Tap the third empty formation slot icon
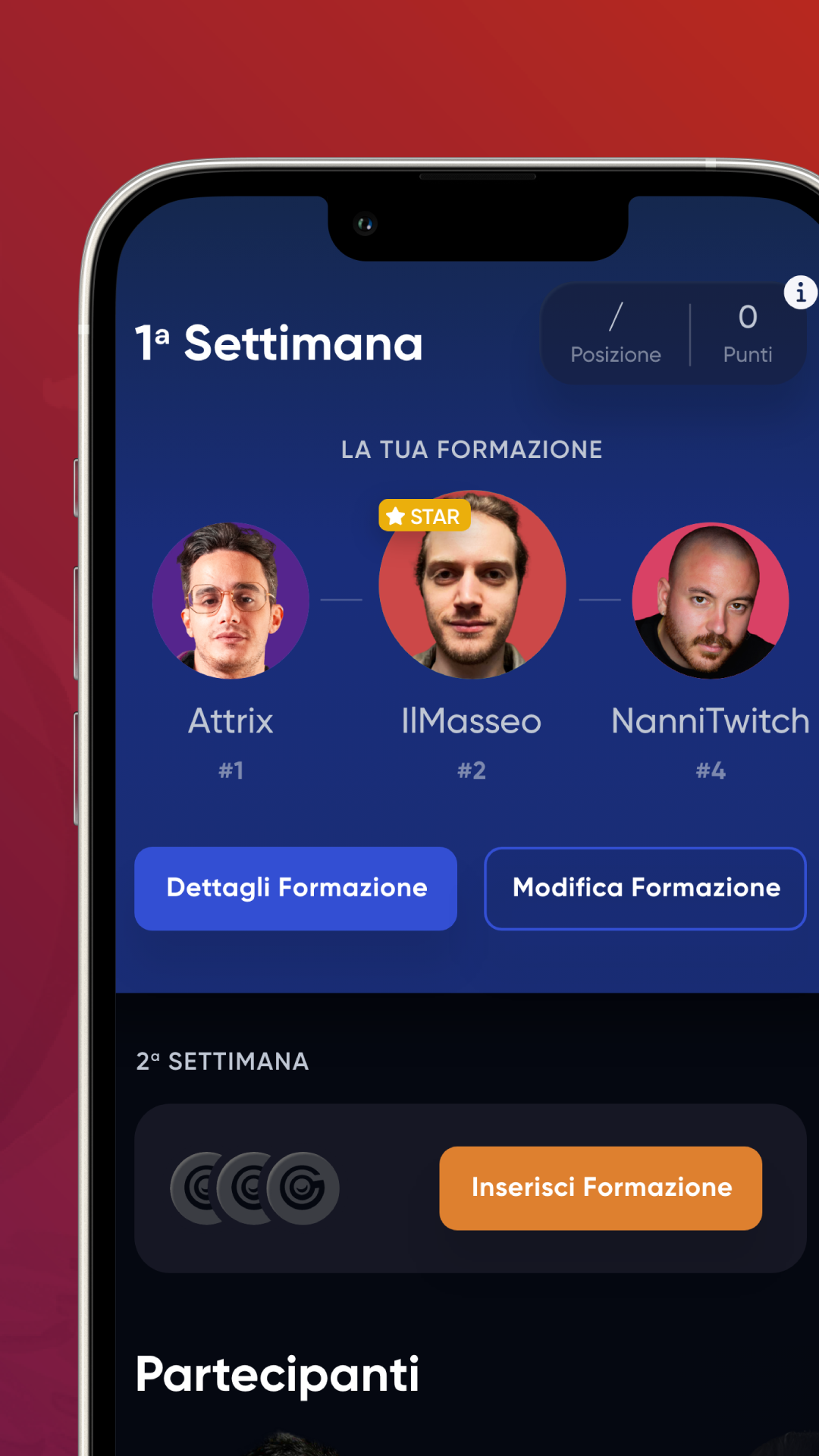819x1456 pixels. coord(303,1188)
